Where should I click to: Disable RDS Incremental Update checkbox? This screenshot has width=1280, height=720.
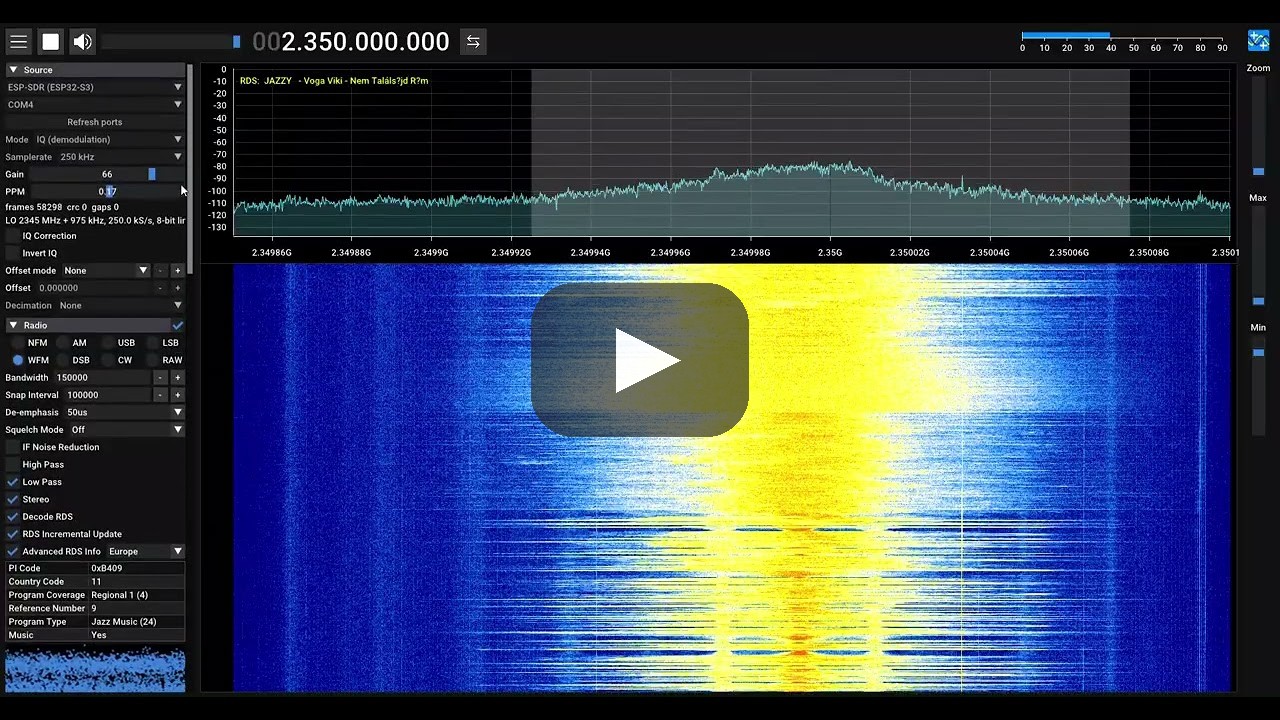13,534
